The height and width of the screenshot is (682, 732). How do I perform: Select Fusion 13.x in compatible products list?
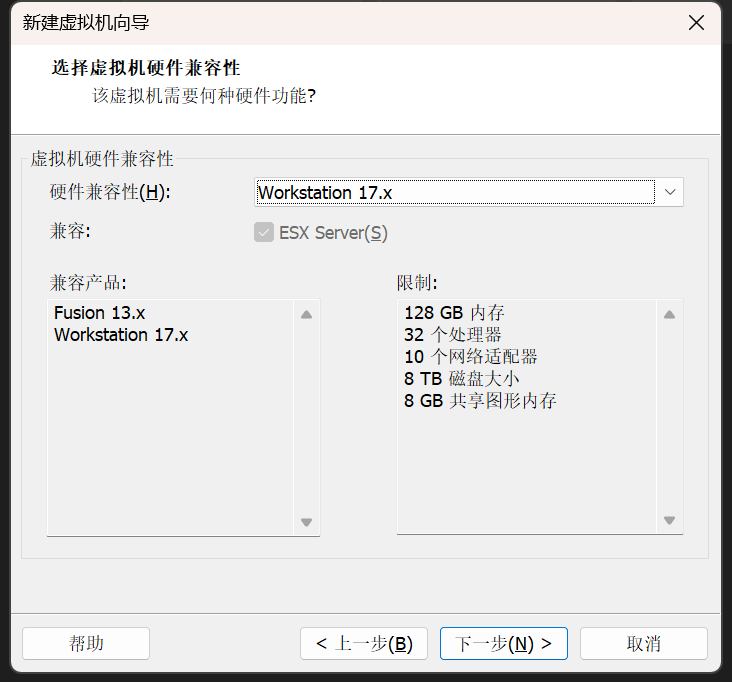99,313
